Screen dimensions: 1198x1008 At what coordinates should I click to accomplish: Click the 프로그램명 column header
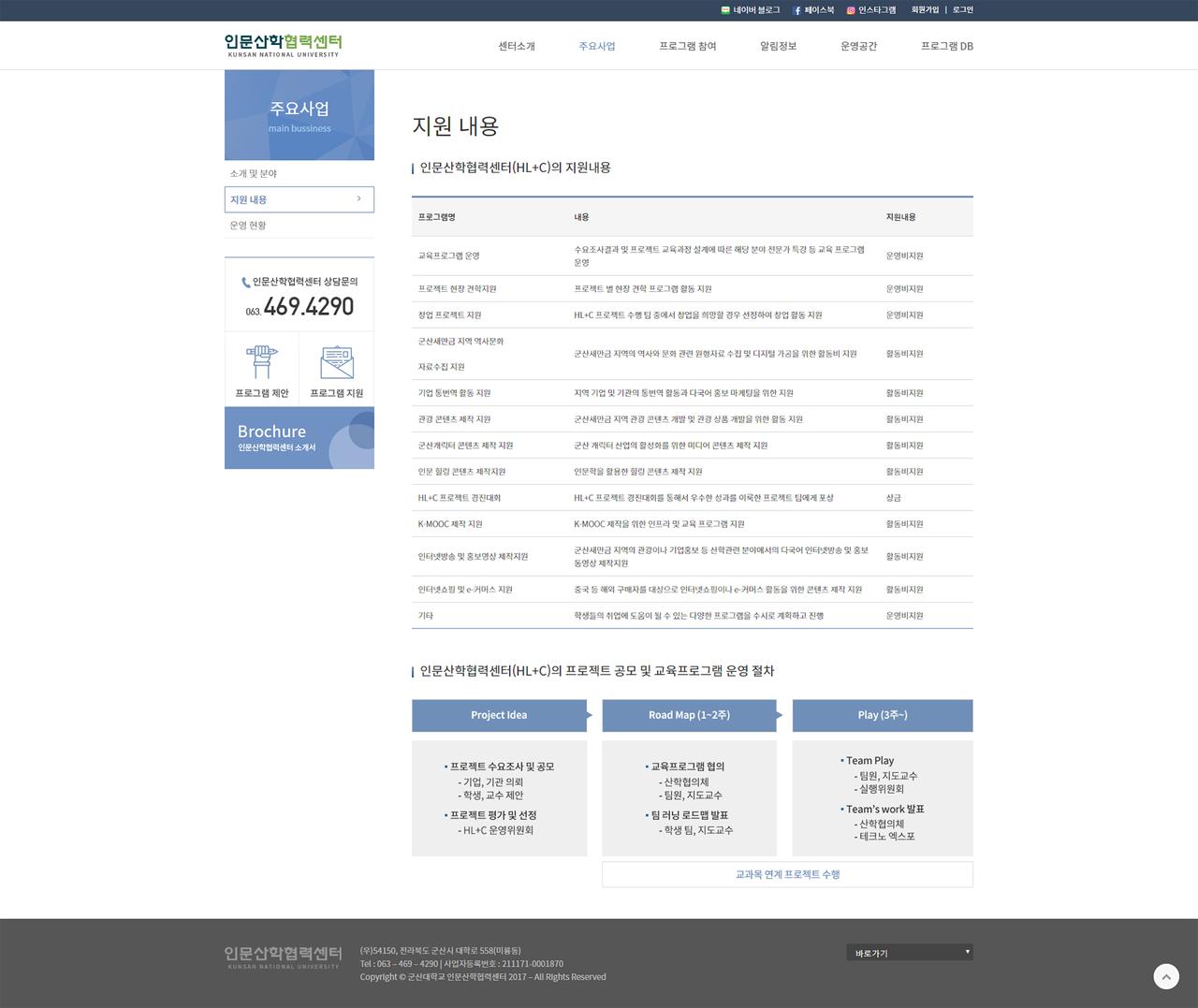coord(437,217)
